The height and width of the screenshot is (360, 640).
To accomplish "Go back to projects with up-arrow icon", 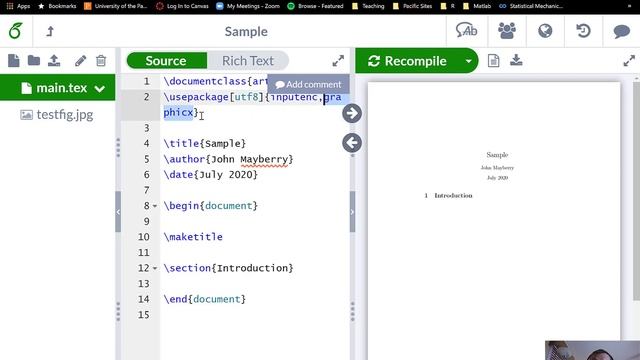I will 50,31.
